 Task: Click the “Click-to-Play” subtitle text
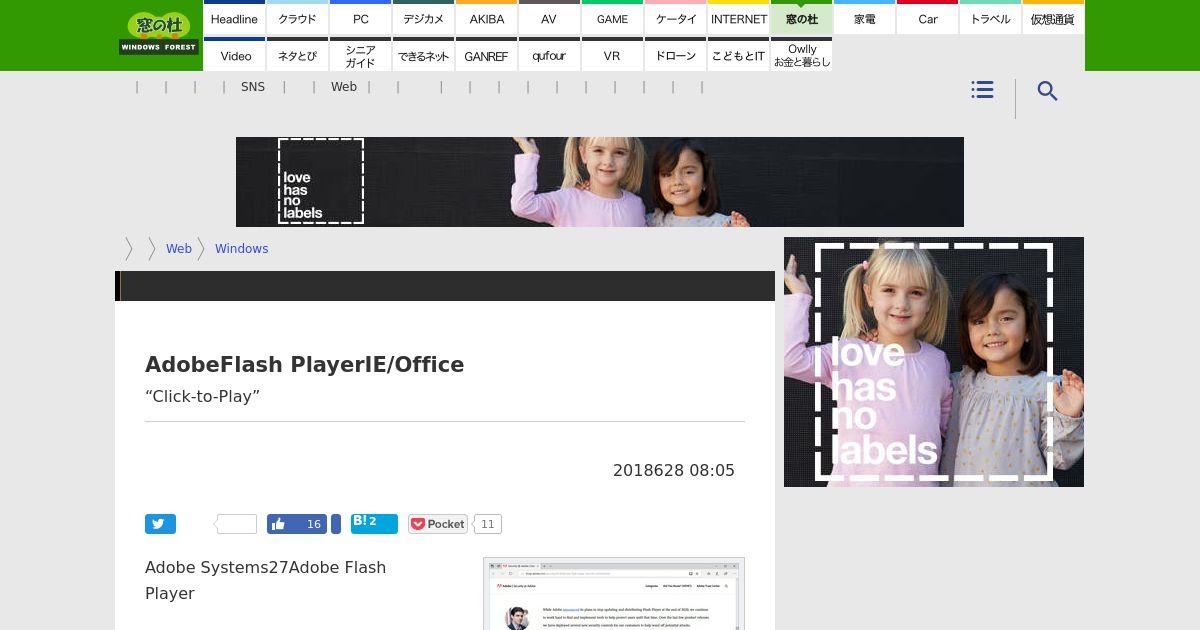[202, 396]
